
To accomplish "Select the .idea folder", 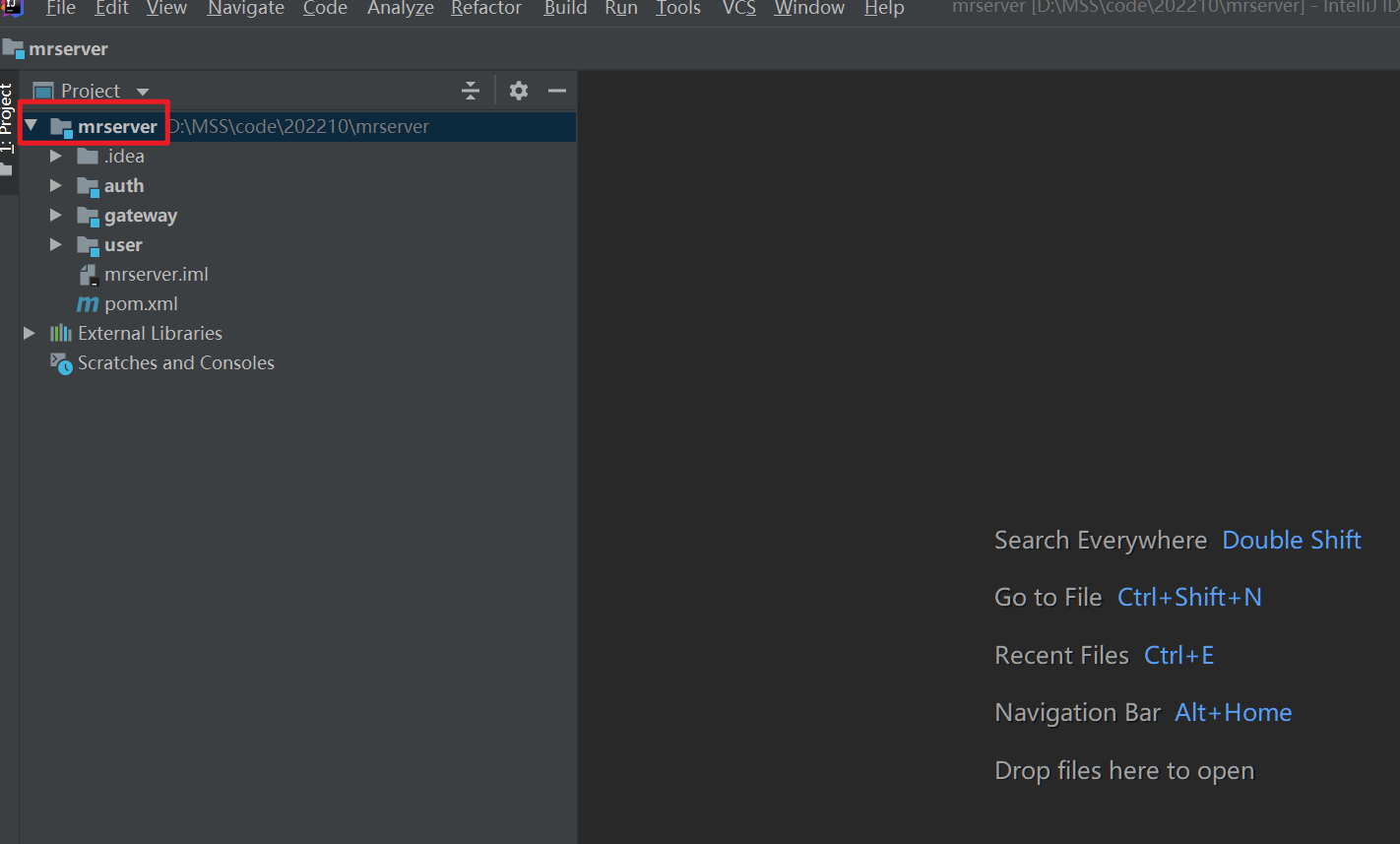I will (x=124, y=156).
